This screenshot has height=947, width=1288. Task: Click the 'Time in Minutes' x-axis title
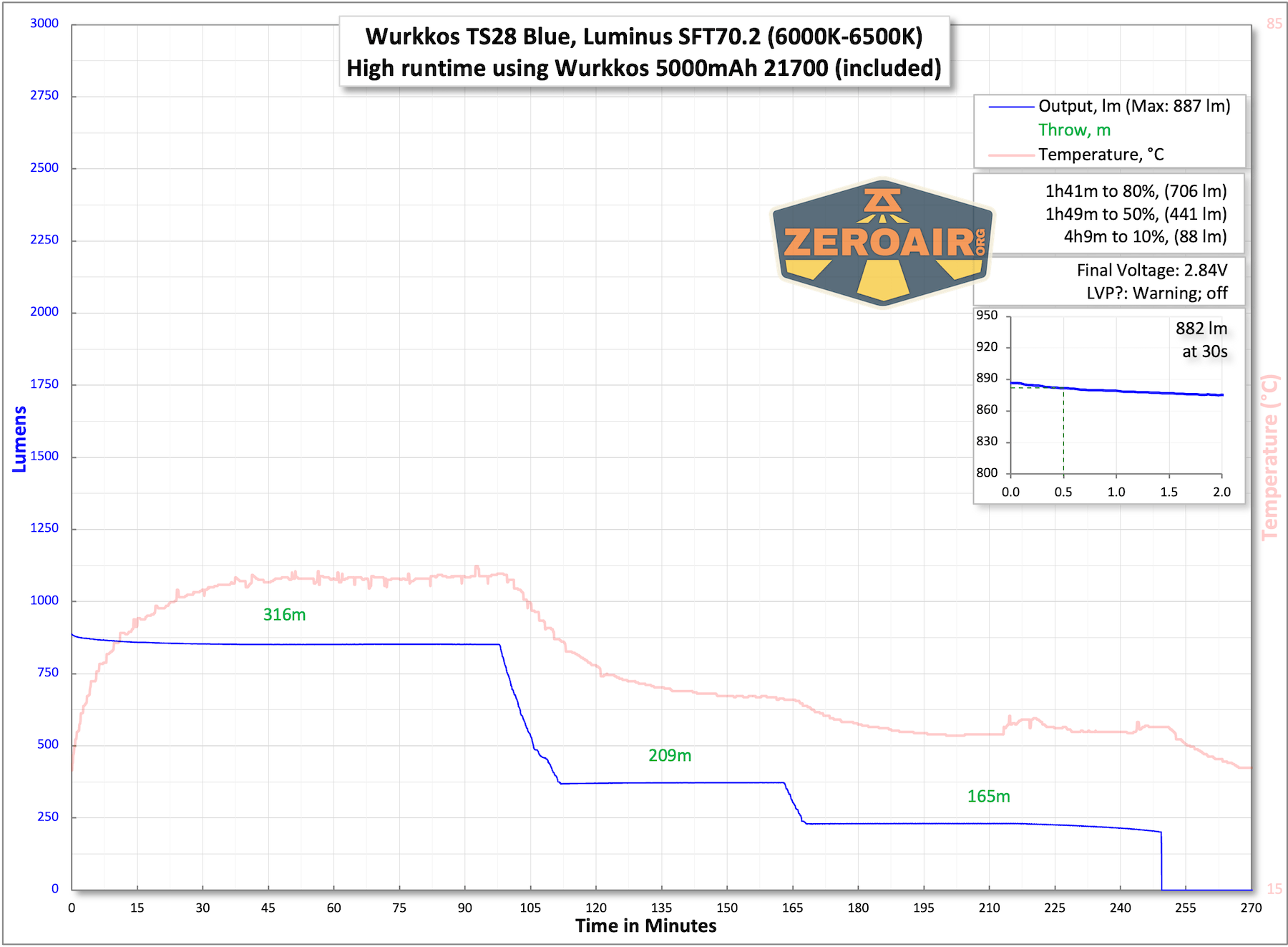[645, 926]
